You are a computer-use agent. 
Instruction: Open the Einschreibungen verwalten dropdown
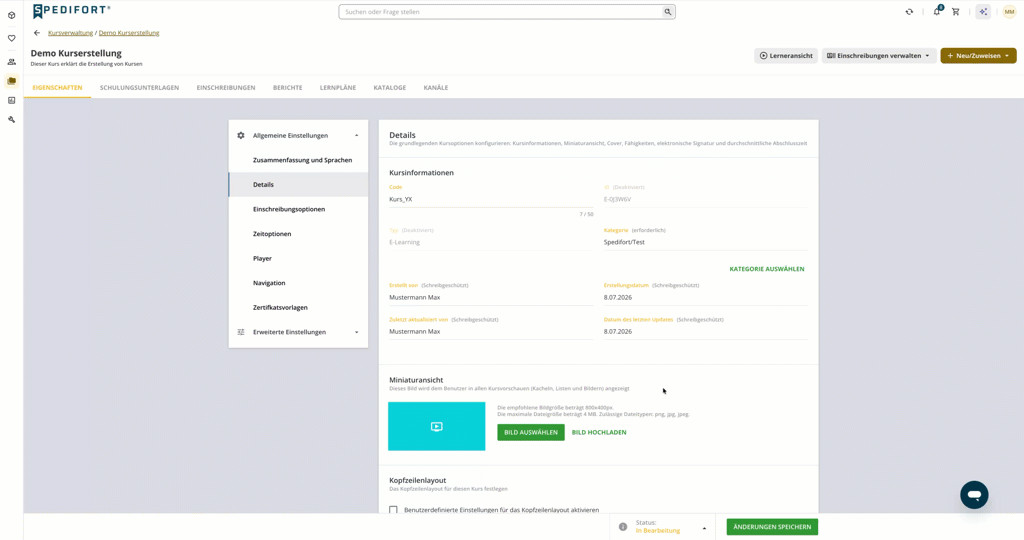[x=878, y=56]
